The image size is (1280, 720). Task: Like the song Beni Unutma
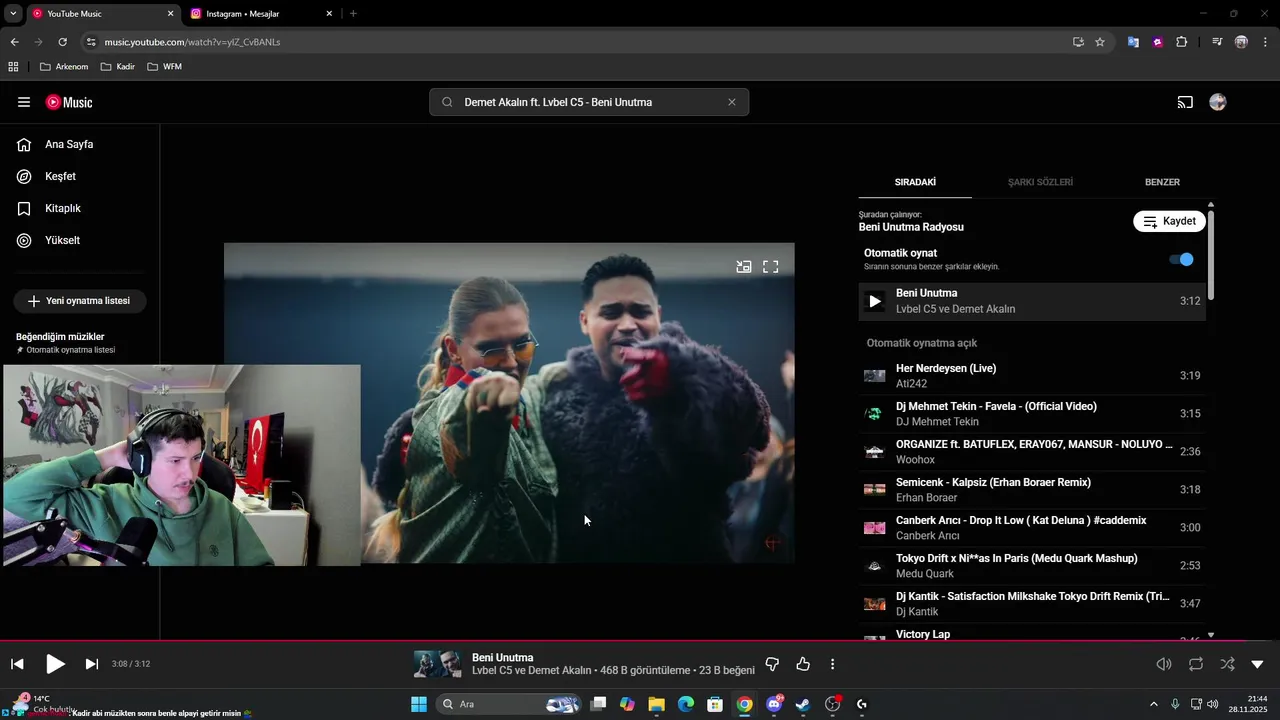(x=803, y=664)
